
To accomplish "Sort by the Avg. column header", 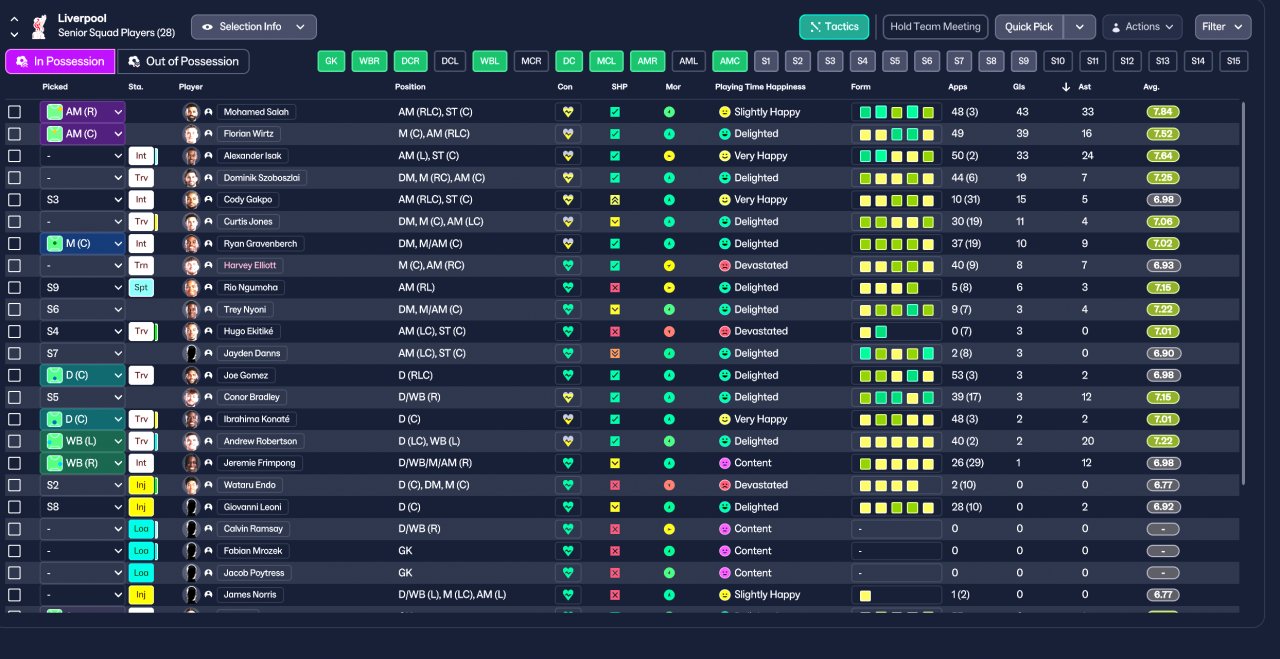I will [1151, 87].
